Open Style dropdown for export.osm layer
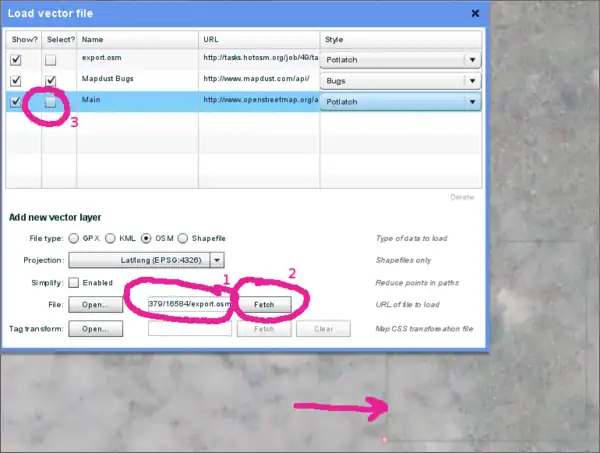 [x=471, y=59]
